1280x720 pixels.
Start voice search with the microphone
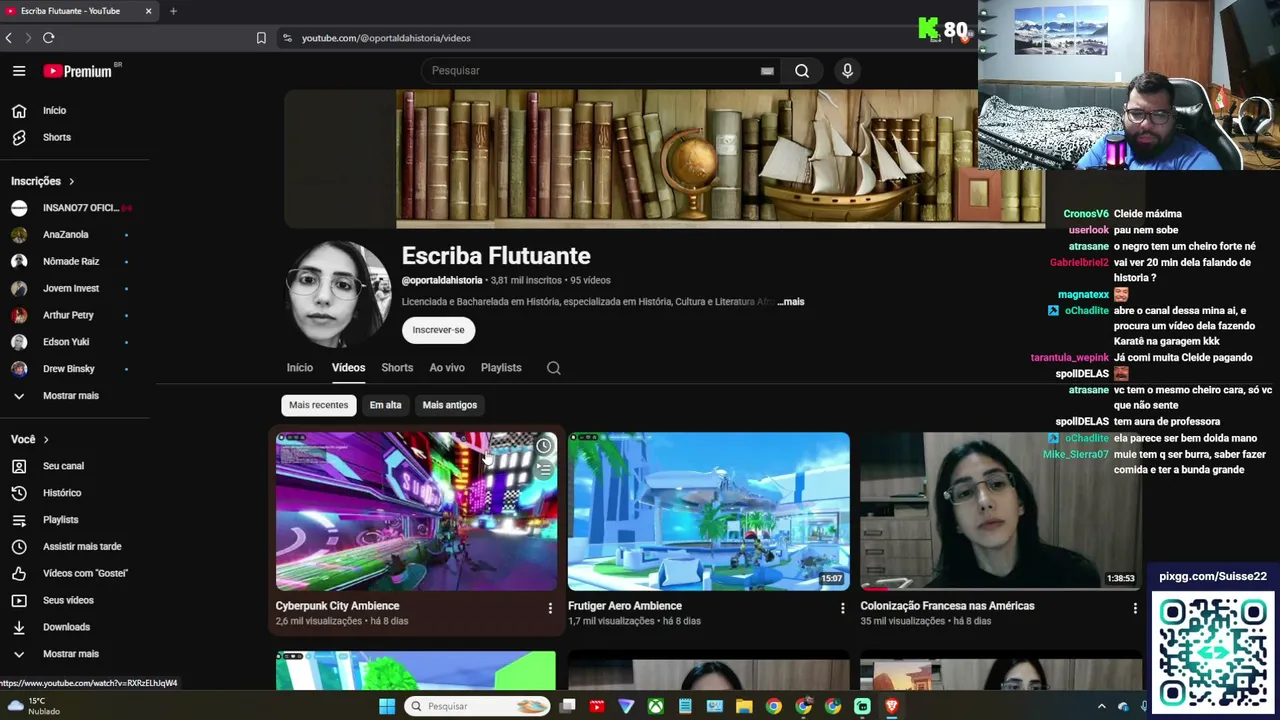(x=847, y=71)
